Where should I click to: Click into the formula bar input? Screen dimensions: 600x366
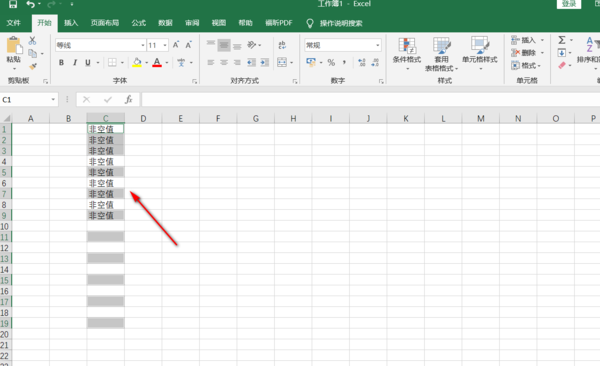(x=370, y=100)
